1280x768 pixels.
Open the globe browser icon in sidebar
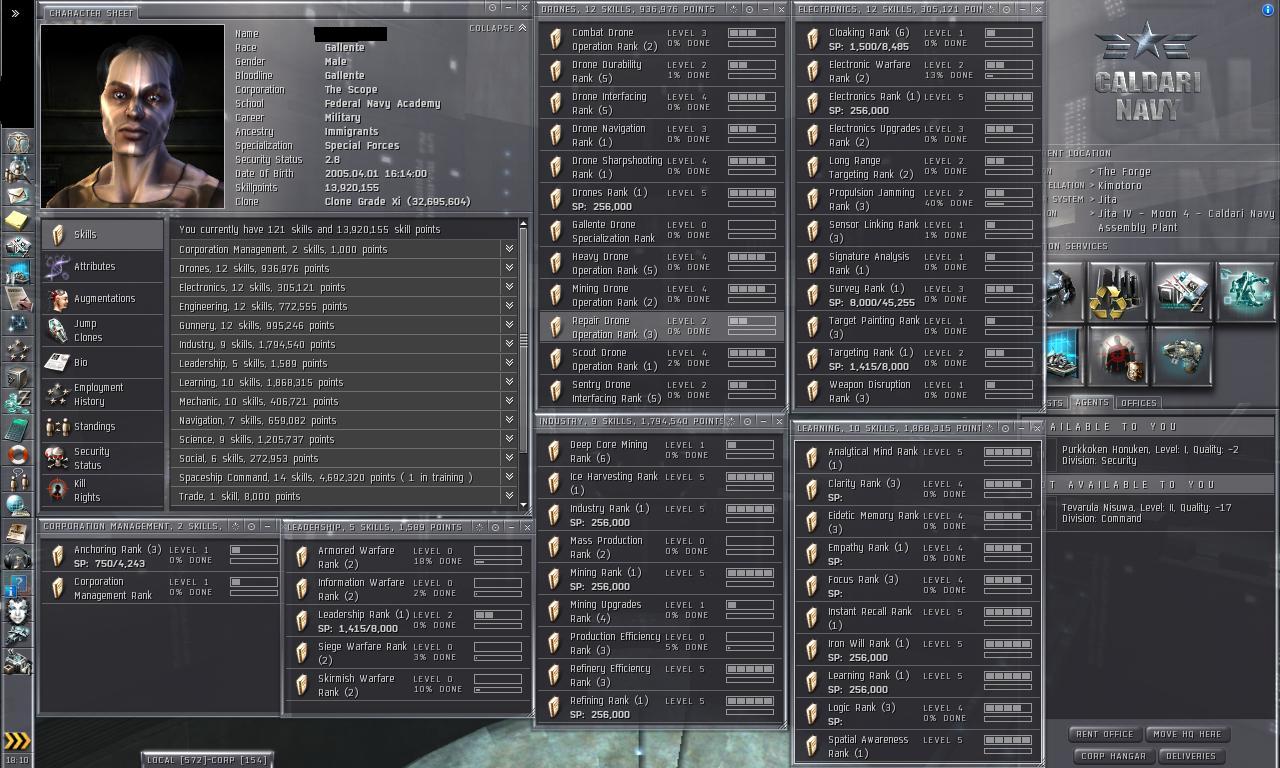[17, 506]
